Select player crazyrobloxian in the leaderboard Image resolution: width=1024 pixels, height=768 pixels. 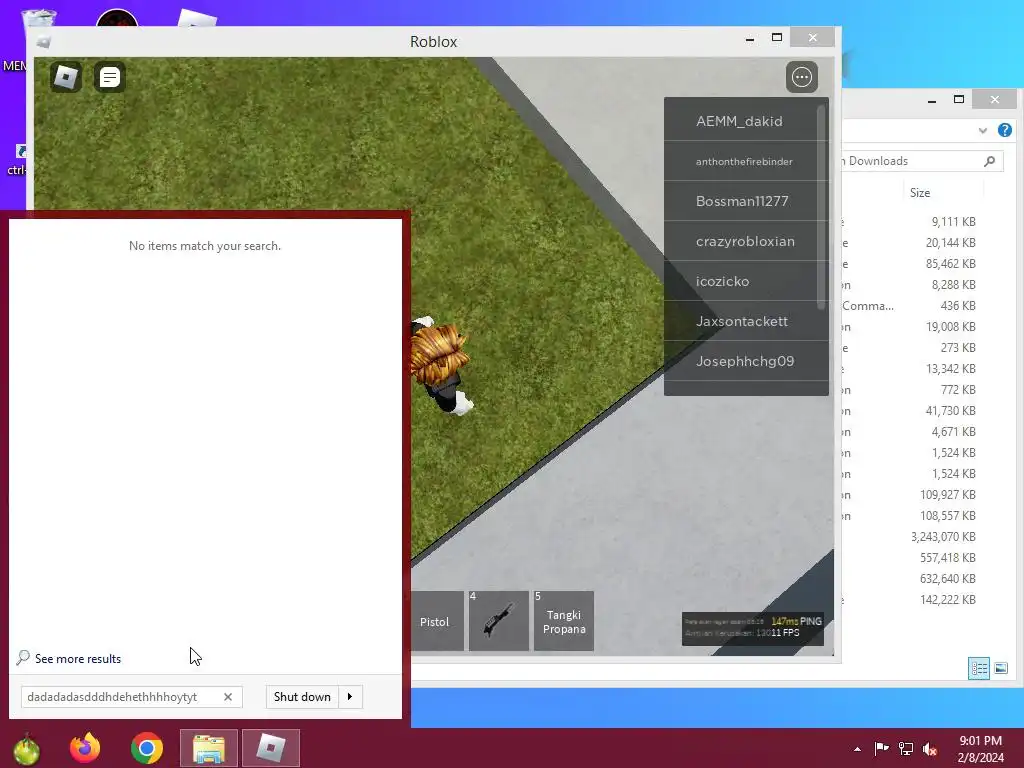[745, 241]
